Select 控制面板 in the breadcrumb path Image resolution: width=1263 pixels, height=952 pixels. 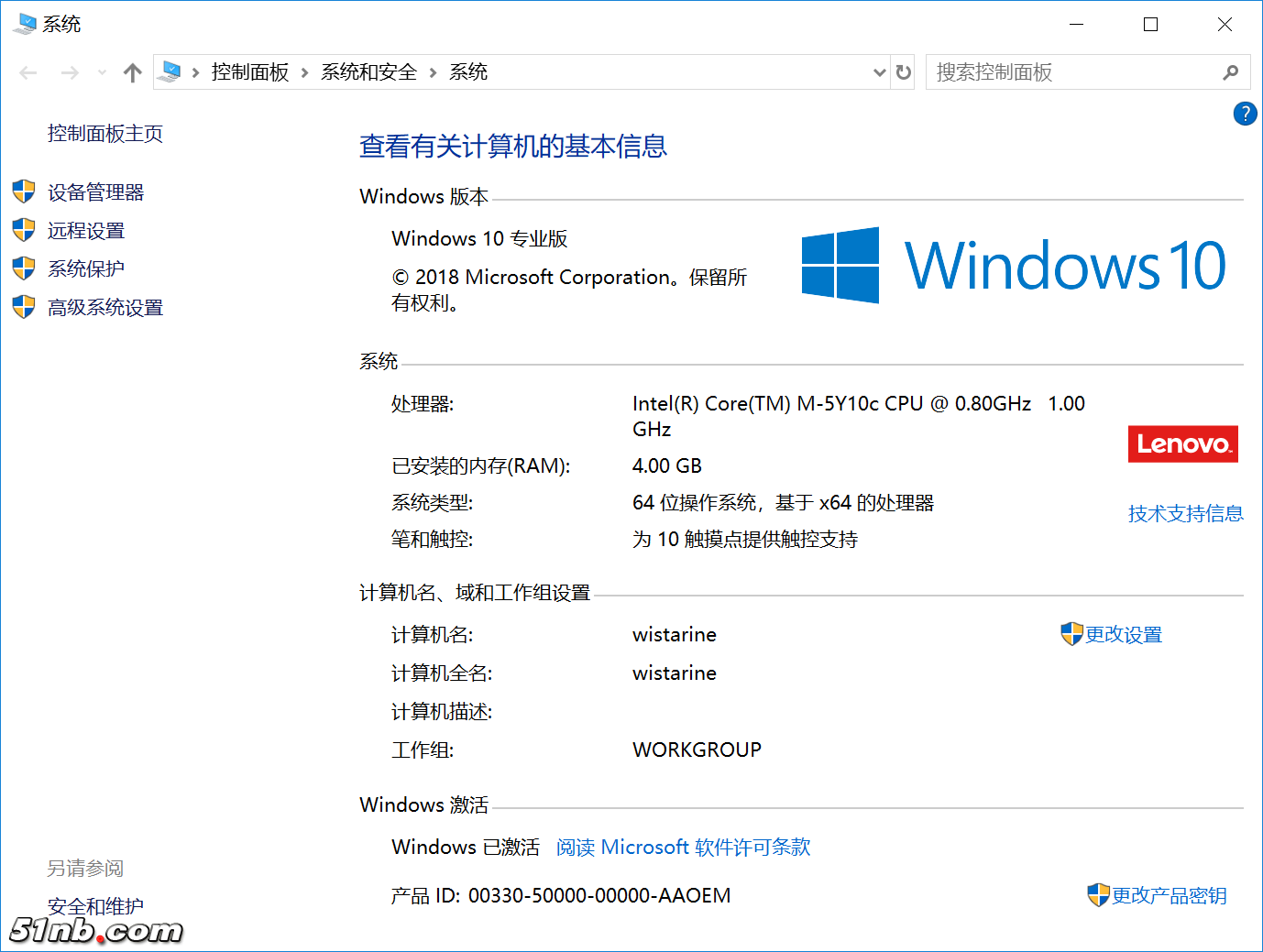[250, 72]
